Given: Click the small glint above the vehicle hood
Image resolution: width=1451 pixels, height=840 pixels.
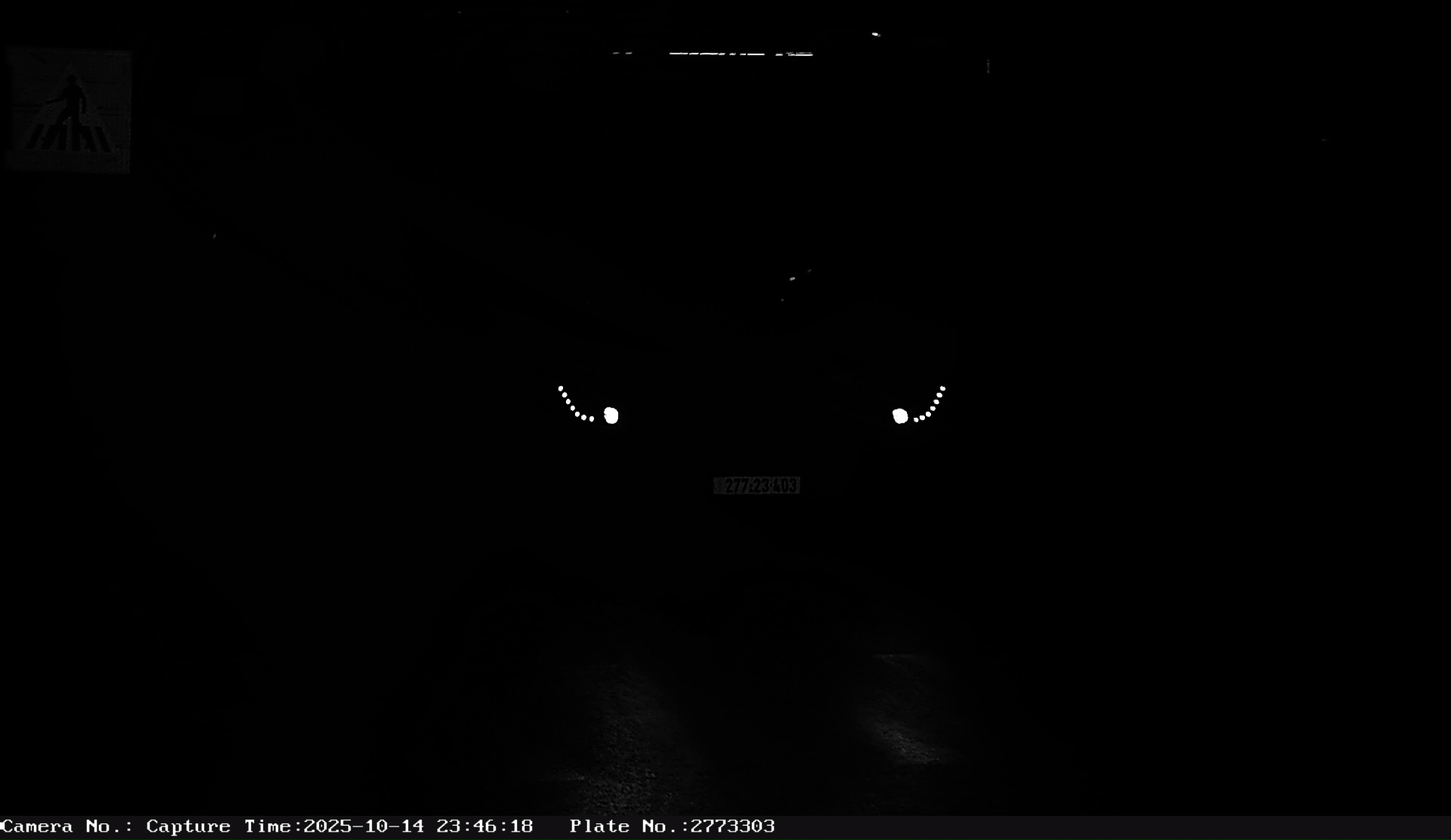Looking at the screenshot, I should [x=793, y=279].
